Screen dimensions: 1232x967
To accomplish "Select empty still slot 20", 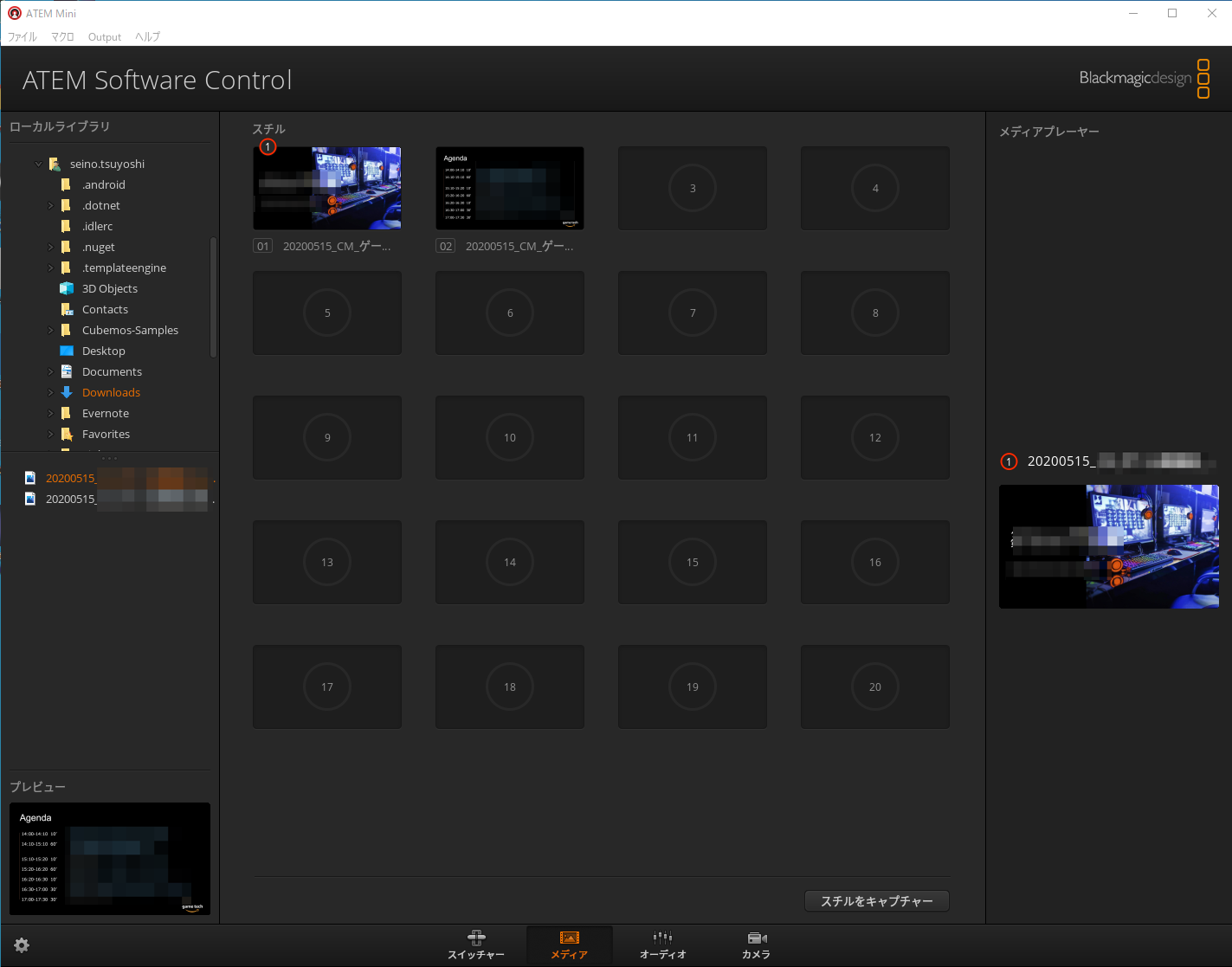I will coord(875,687).
